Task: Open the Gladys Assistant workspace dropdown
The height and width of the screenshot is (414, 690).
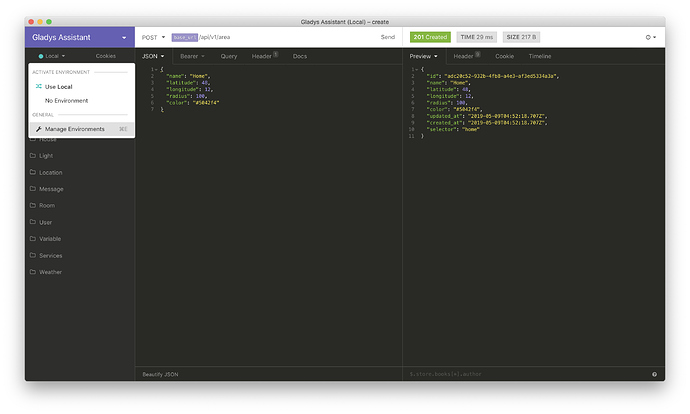Action: click(x=80, y=37)
